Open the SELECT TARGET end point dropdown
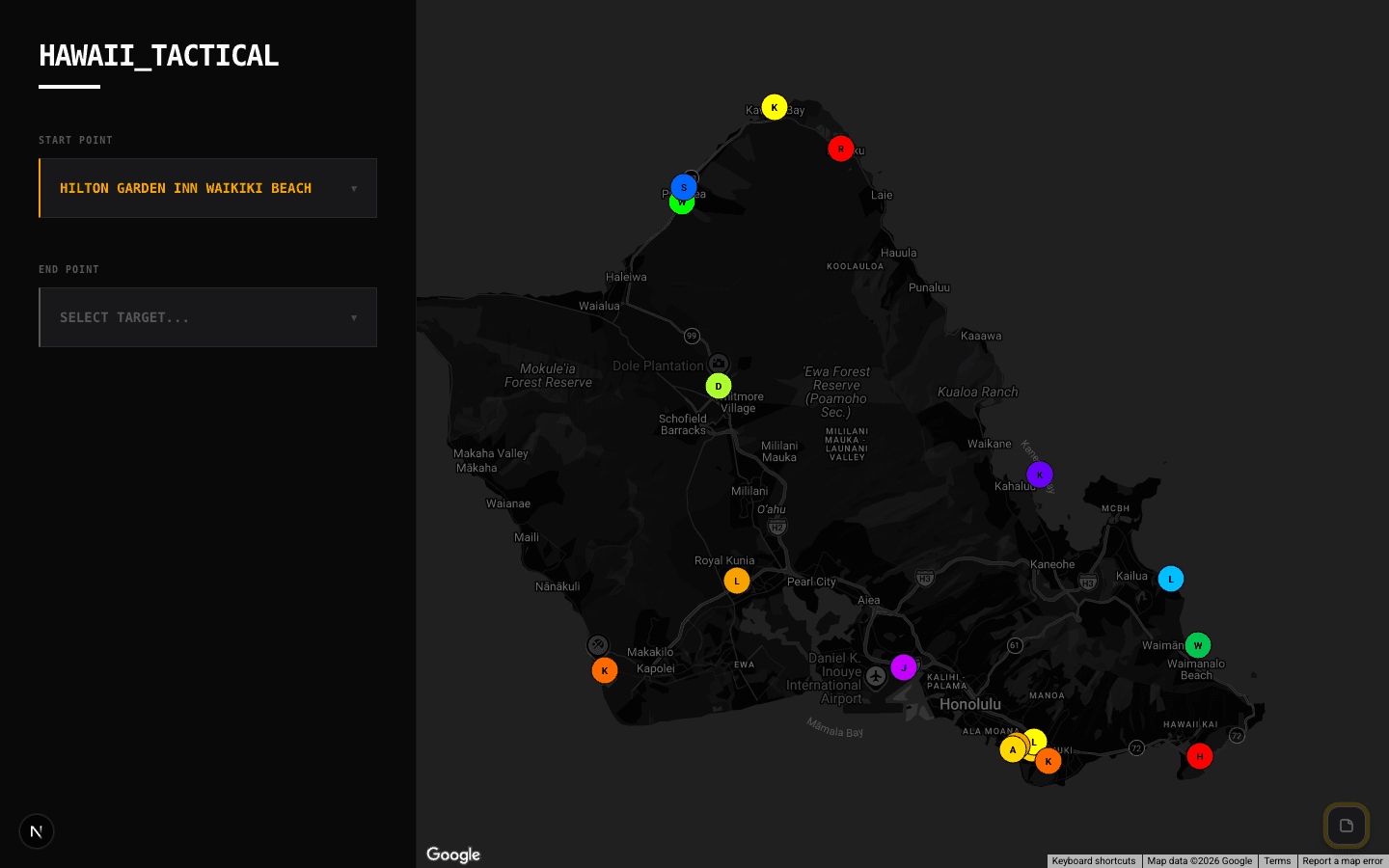This screenshot has width=1389, height=868. (207, 317)
